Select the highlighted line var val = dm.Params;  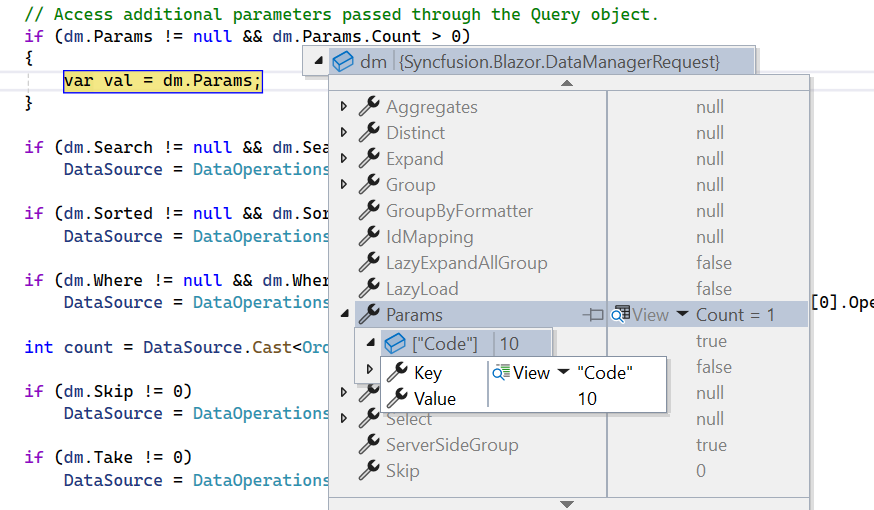[x=162, y=81]
